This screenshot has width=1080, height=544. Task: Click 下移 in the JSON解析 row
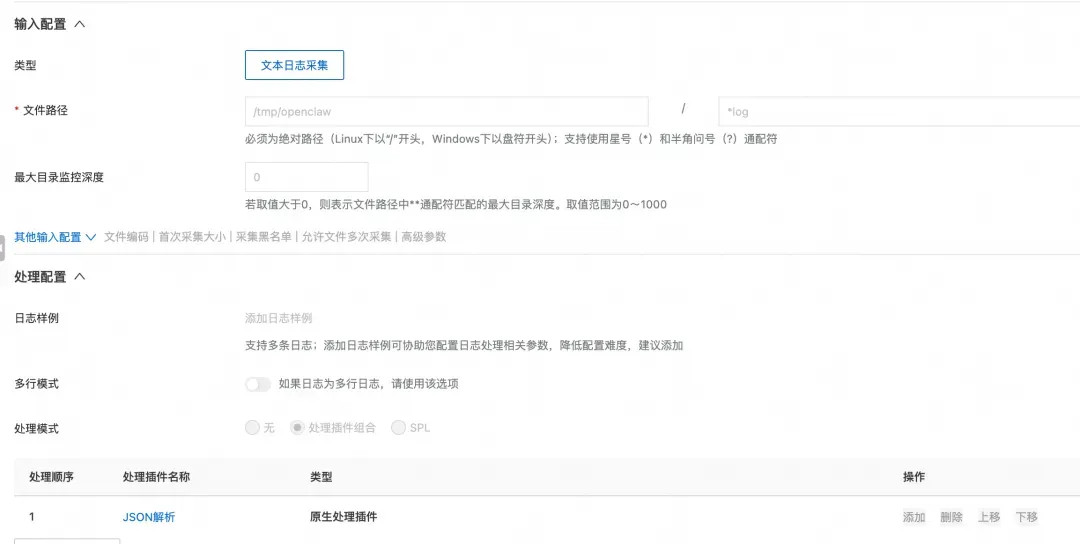(1026, 517)
